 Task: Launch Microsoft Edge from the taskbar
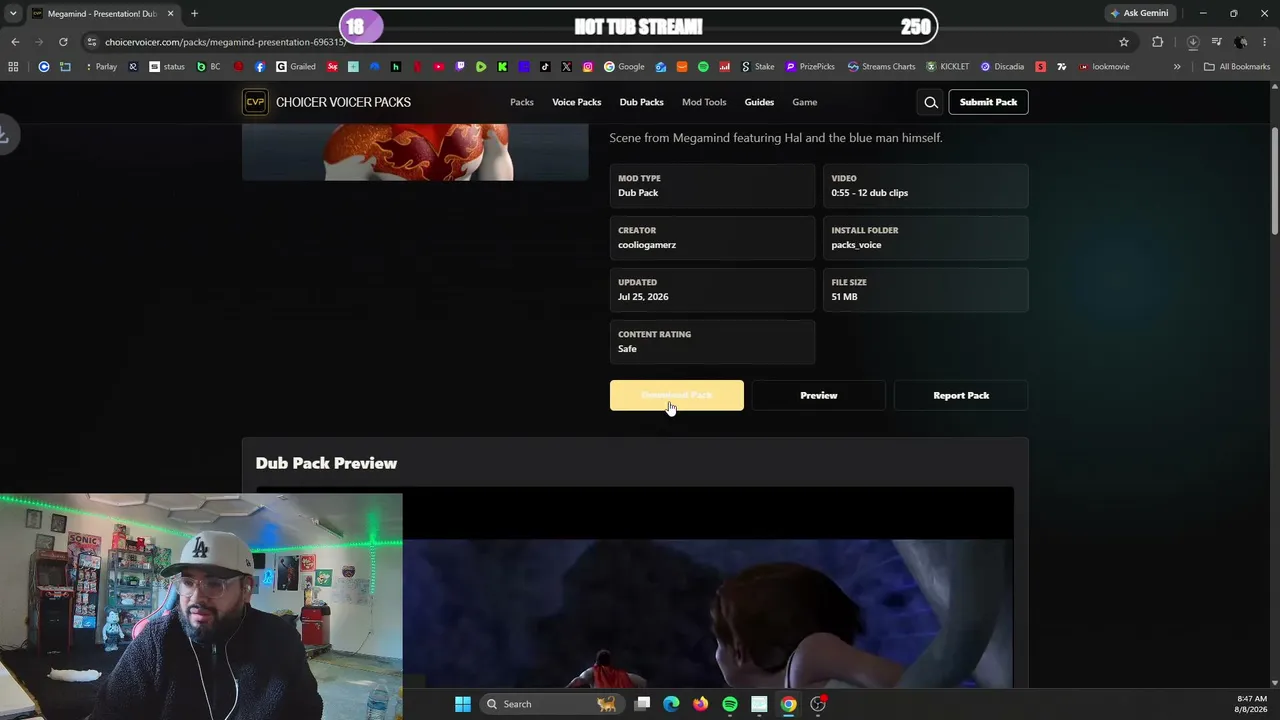point(671,704)
